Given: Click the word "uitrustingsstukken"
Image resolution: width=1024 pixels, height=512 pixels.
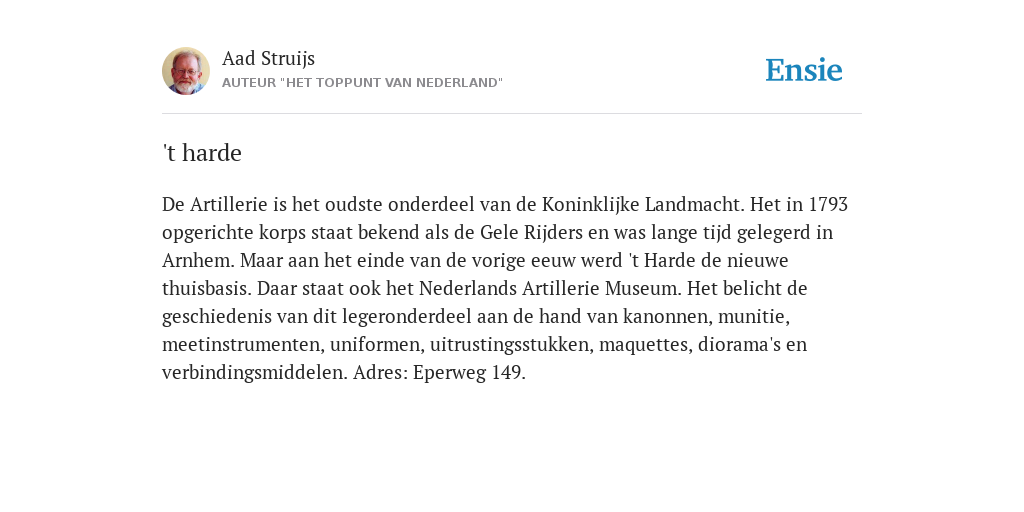Looking at the screenshot, I should (x=509, y=345).
